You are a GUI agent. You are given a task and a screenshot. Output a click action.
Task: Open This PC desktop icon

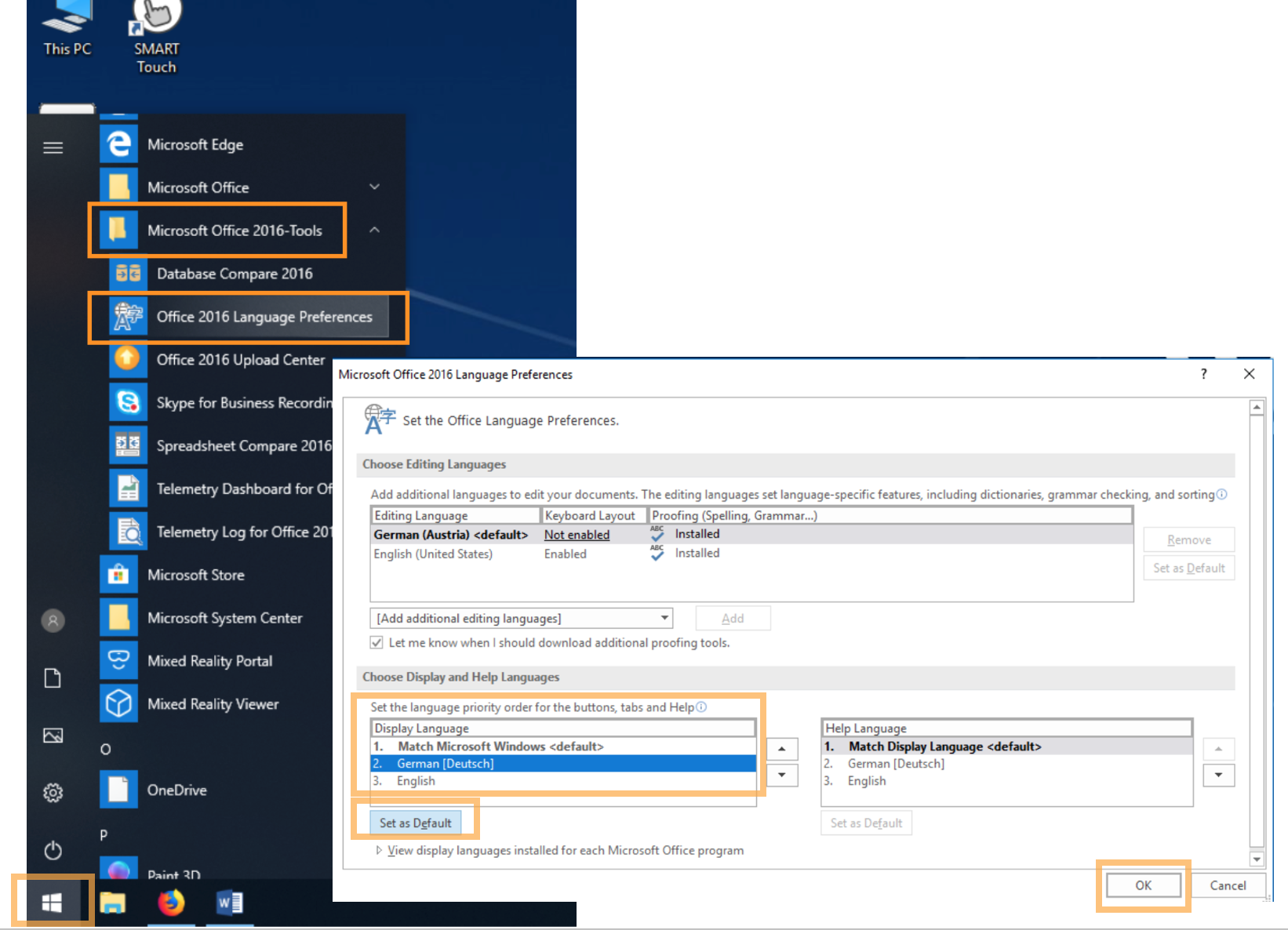pyautogui.click(x=67, y=28)
